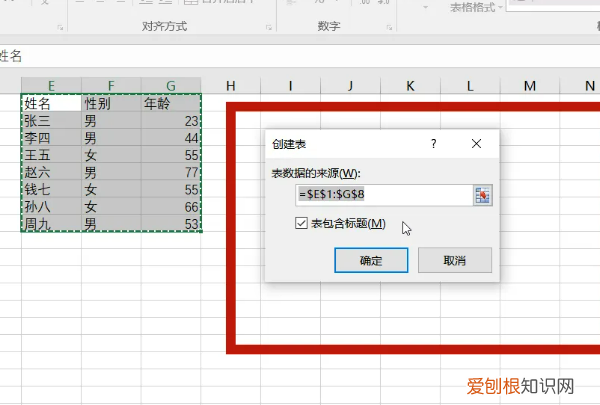Select the cell with 孙八
Image resolution: width=600 pixels, height=405 pixels.
pyautogui.click(x=51, y=206)
